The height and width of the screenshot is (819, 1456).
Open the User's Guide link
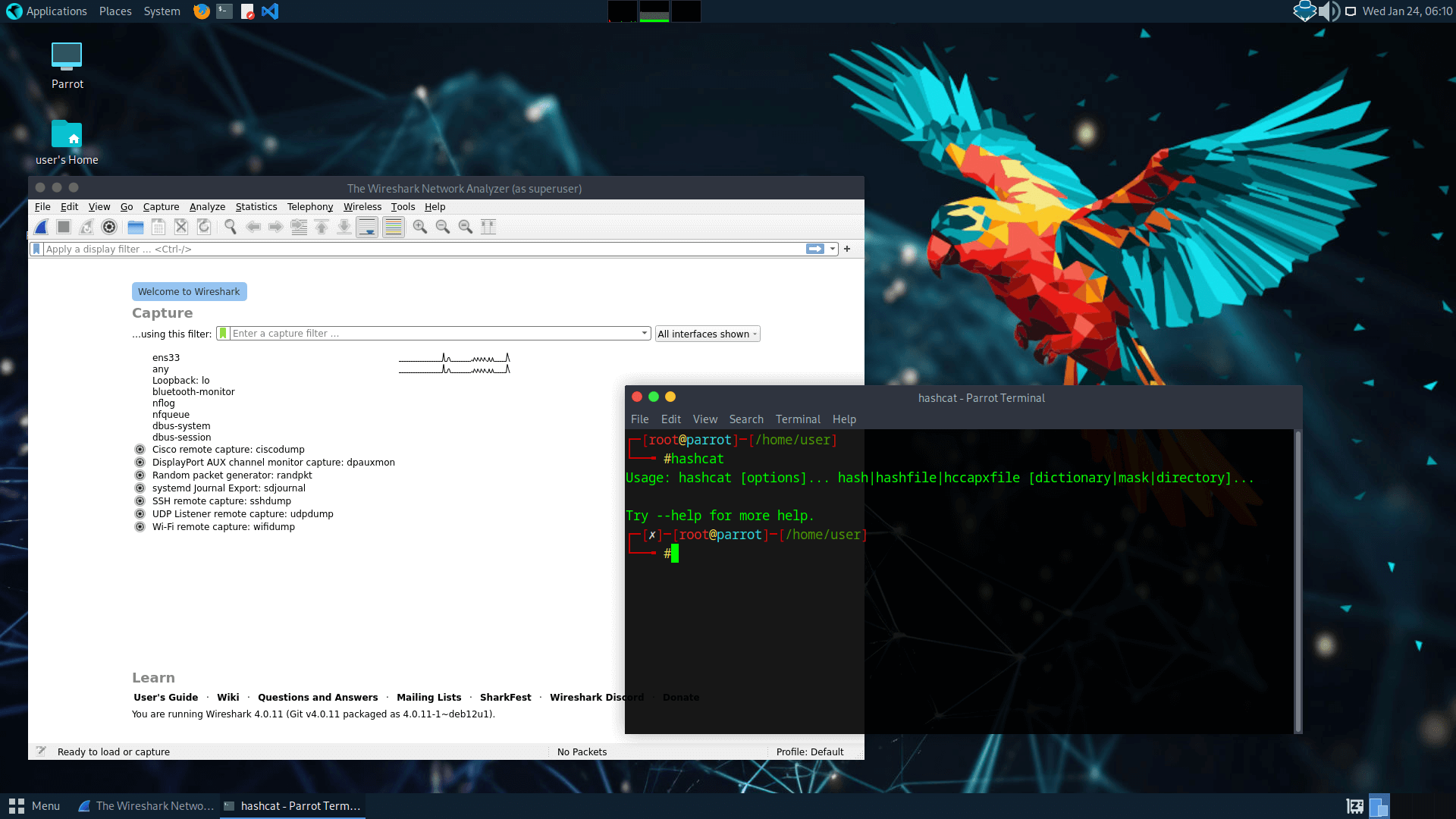coord(166,698)
